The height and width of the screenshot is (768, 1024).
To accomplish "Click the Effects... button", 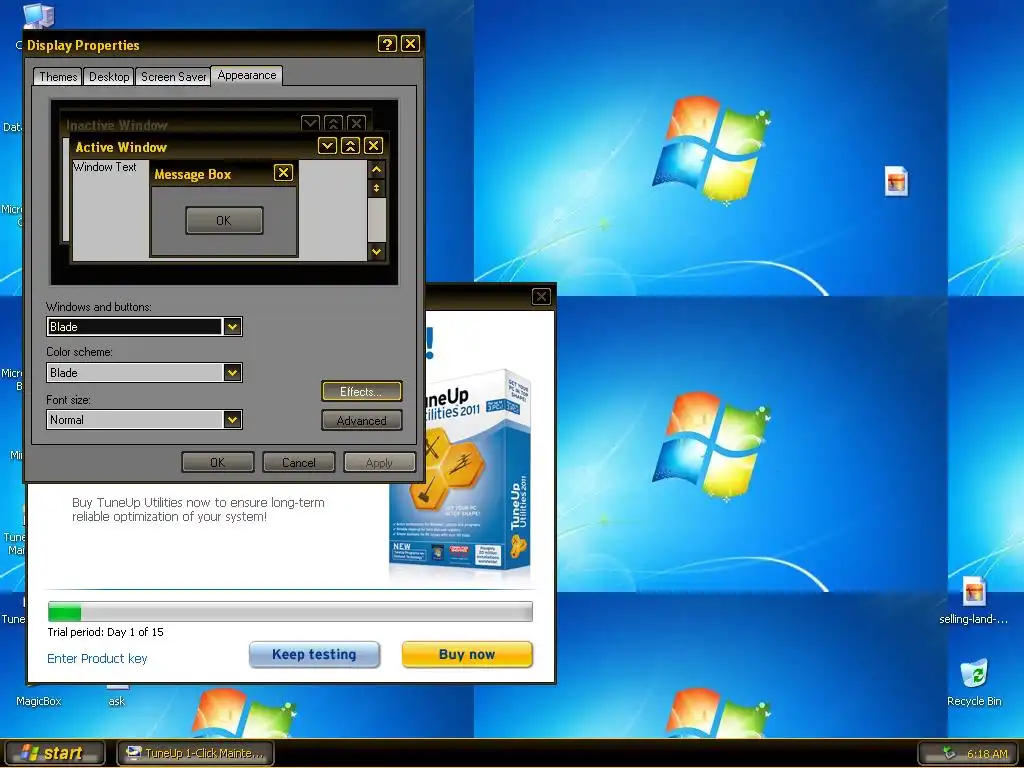I will pos(361,391).
